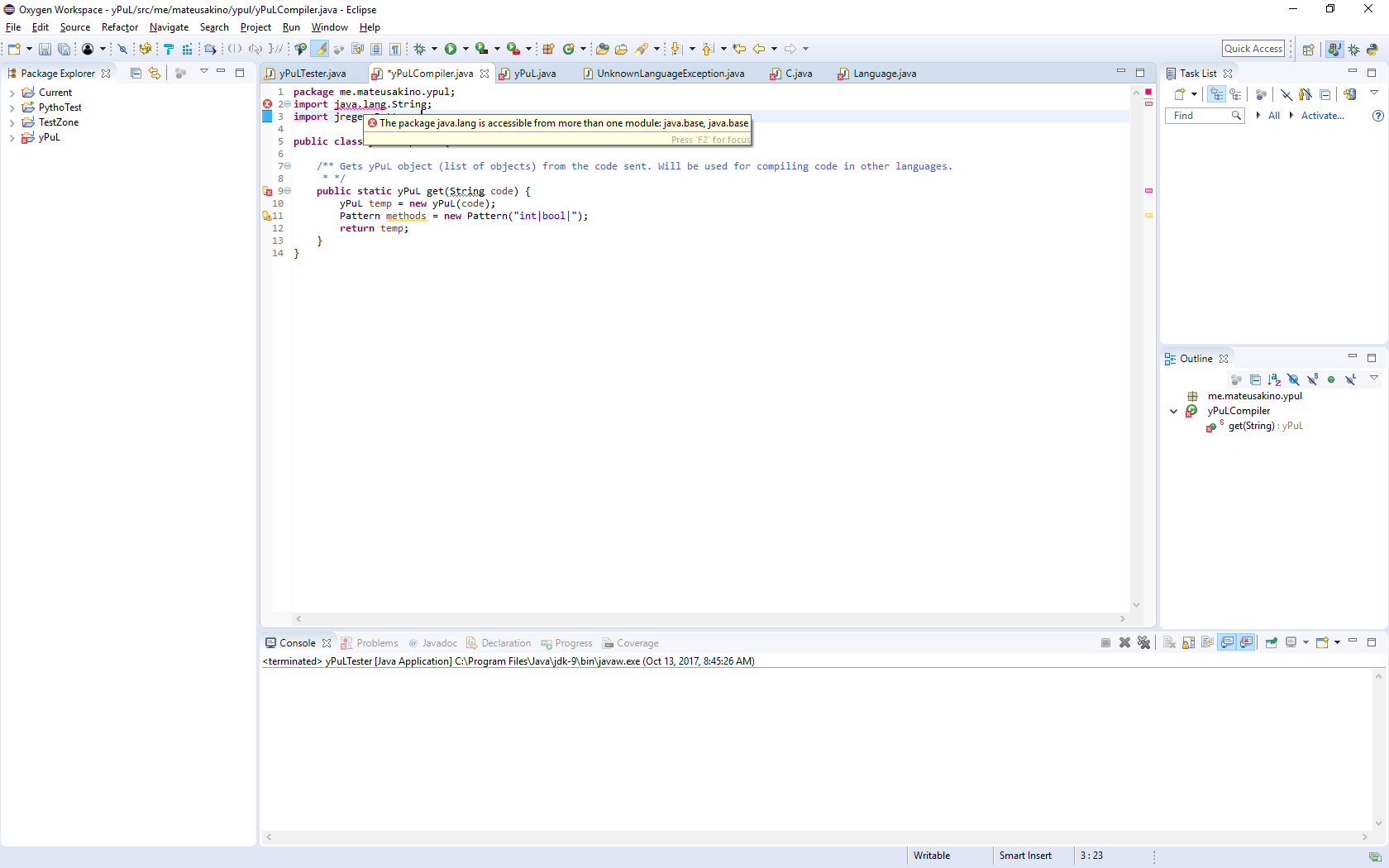Collapse the yPuLCompiler node in Outline
Screen dimensions: 1389x868
(1173, 411)
